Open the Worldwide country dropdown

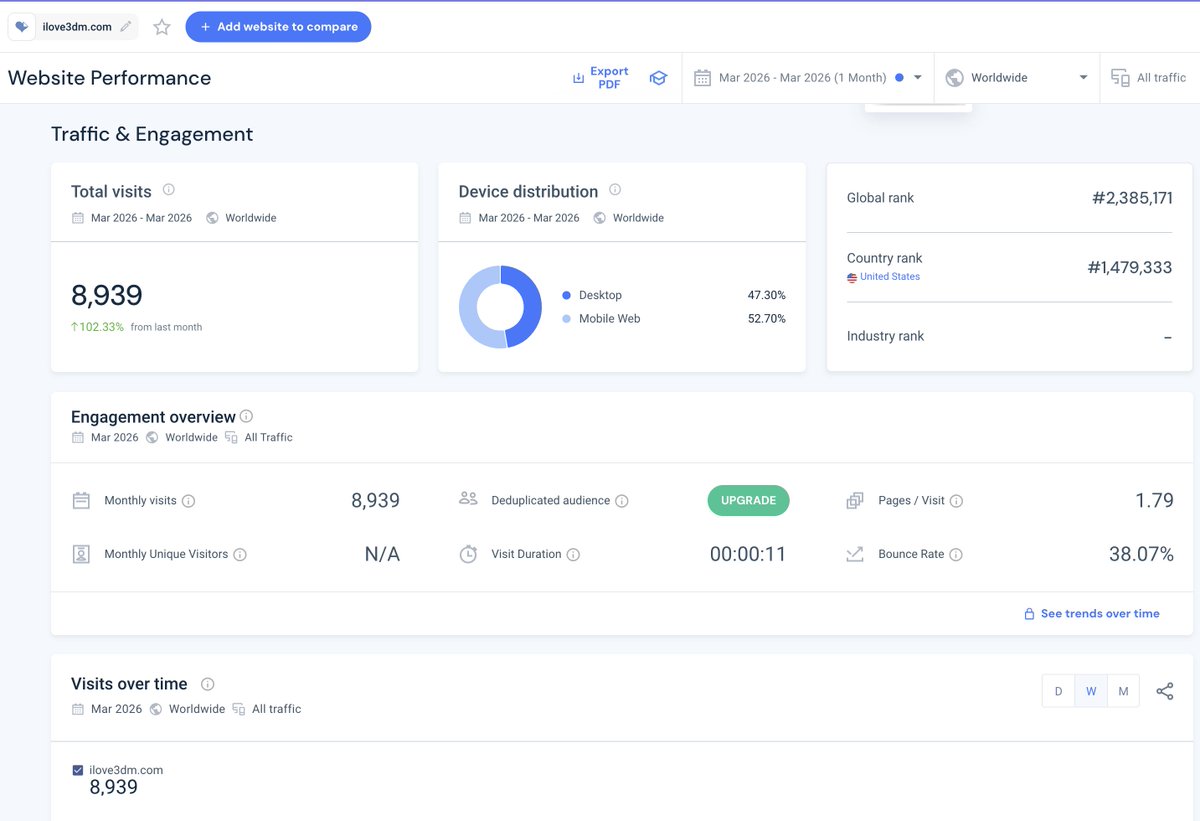1017,78
